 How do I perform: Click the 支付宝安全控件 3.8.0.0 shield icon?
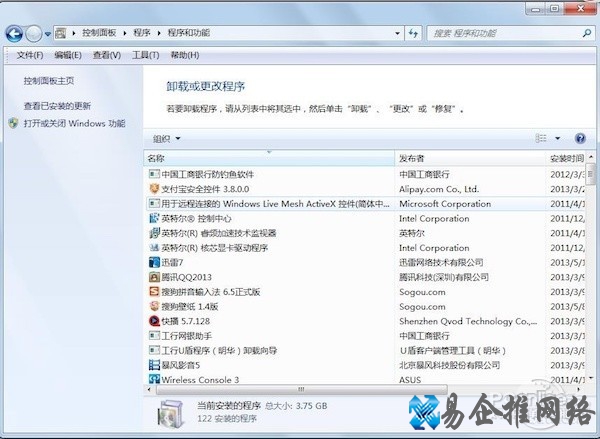tap(154, 189)
